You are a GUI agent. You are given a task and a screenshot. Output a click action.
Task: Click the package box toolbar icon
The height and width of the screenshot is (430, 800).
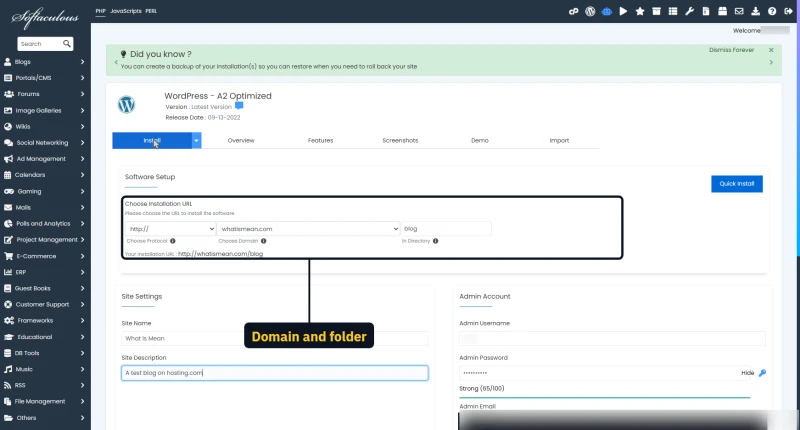[722, 11]
